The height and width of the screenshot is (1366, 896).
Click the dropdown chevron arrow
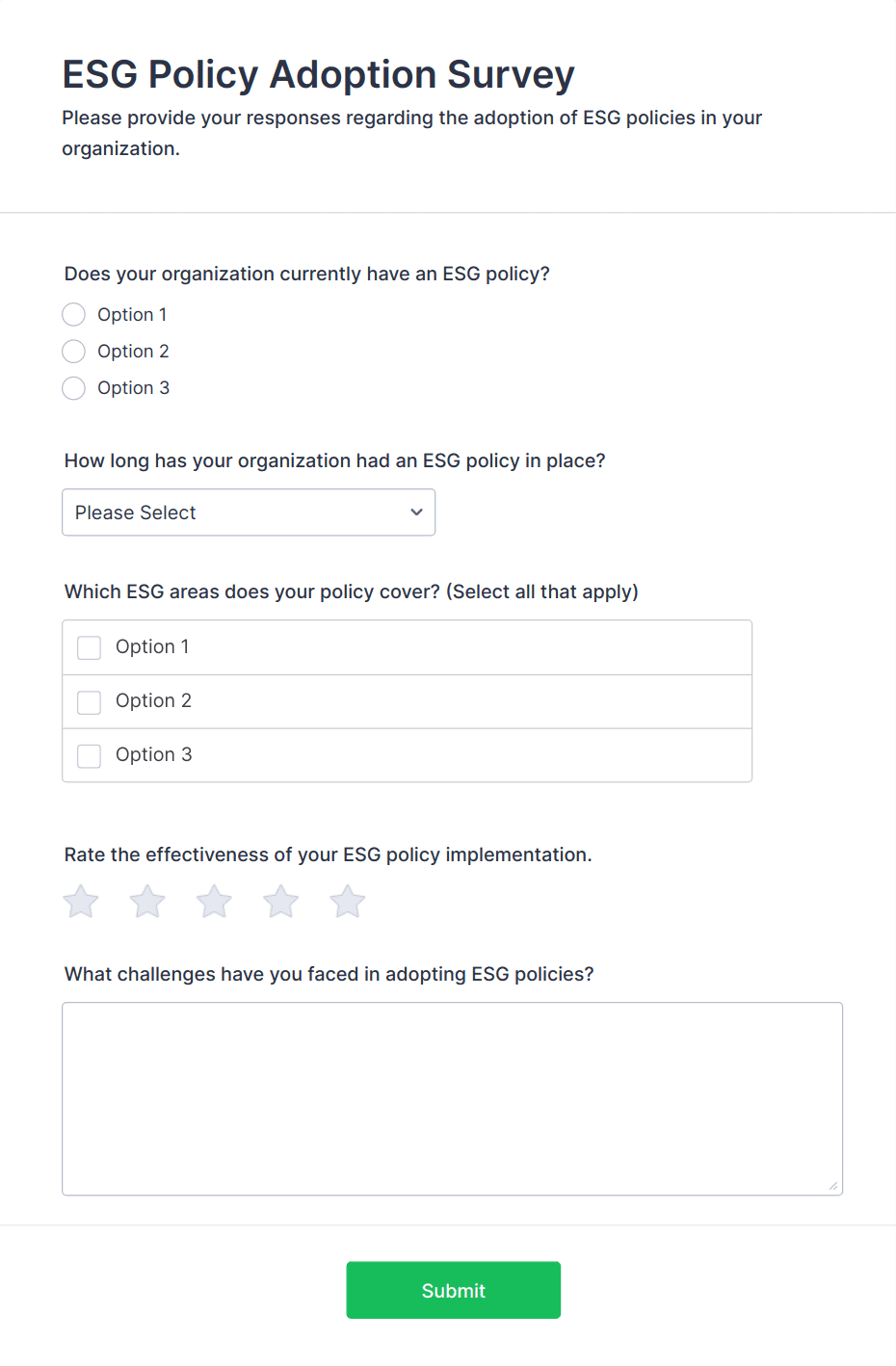tap(416, 512)
